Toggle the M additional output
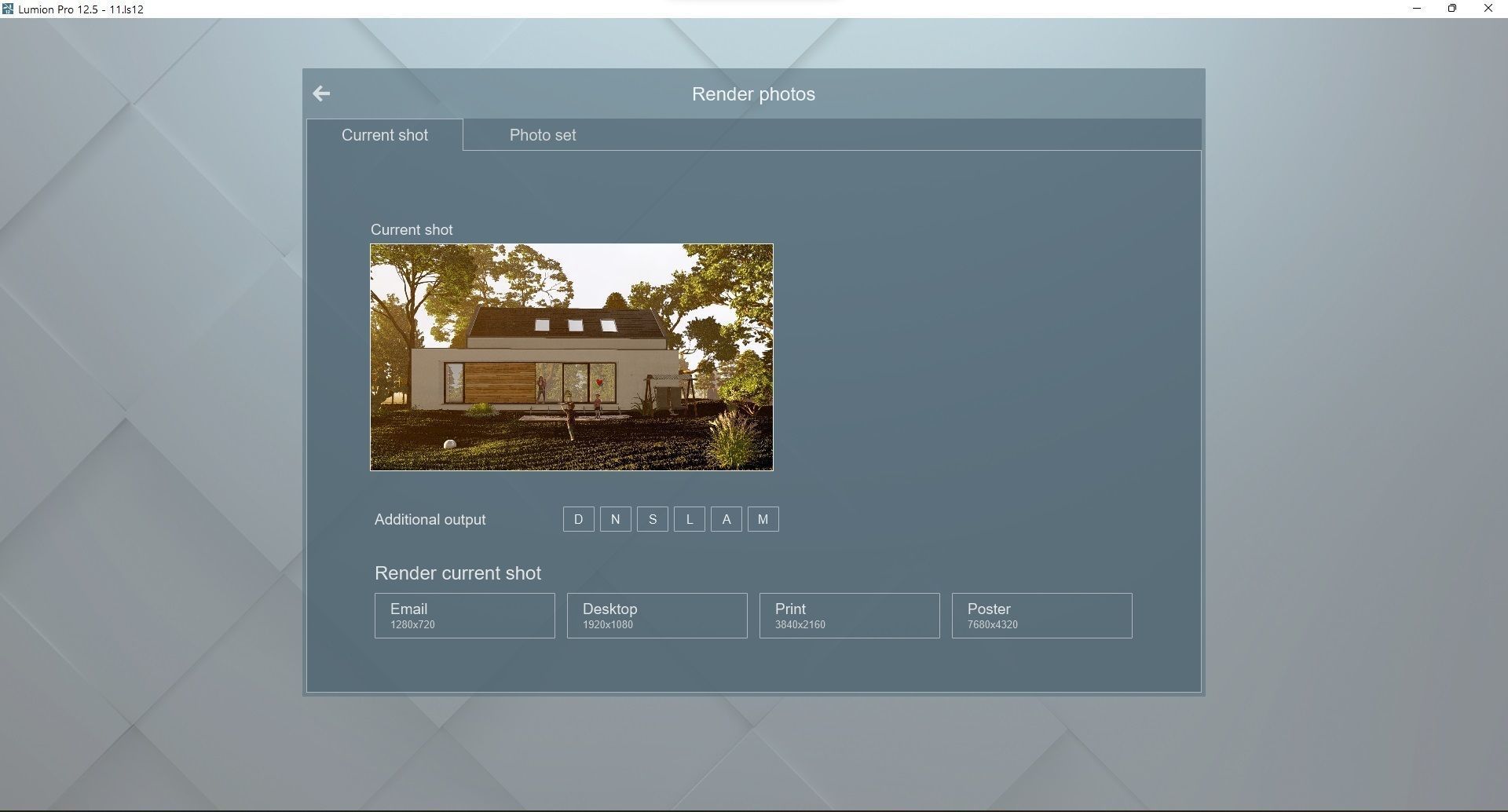This screenshot has width=1508, height=812. [x=763, y=519]
